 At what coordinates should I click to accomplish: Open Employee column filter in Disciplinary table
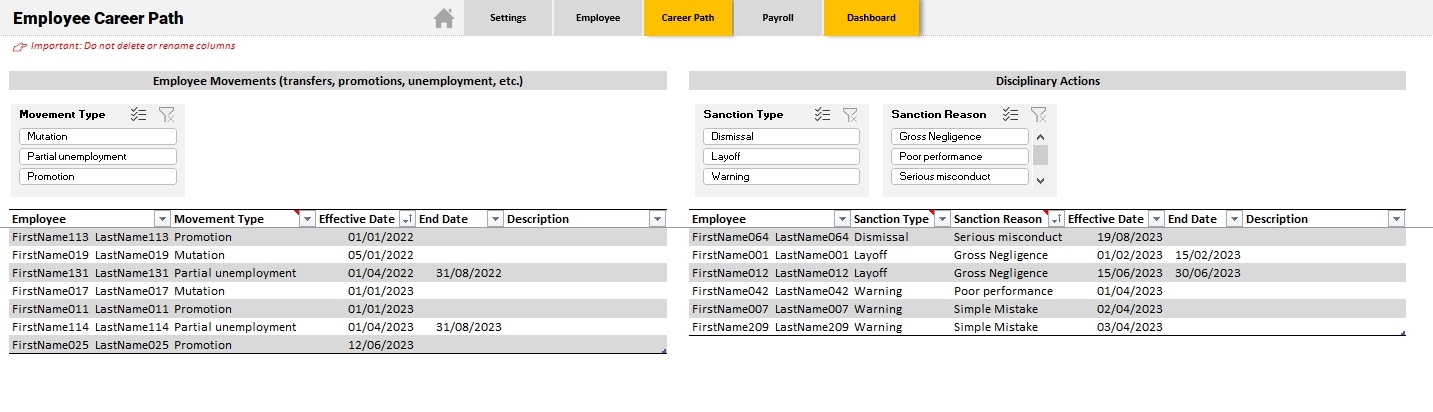pyautogui.click(x=840, y=219)
